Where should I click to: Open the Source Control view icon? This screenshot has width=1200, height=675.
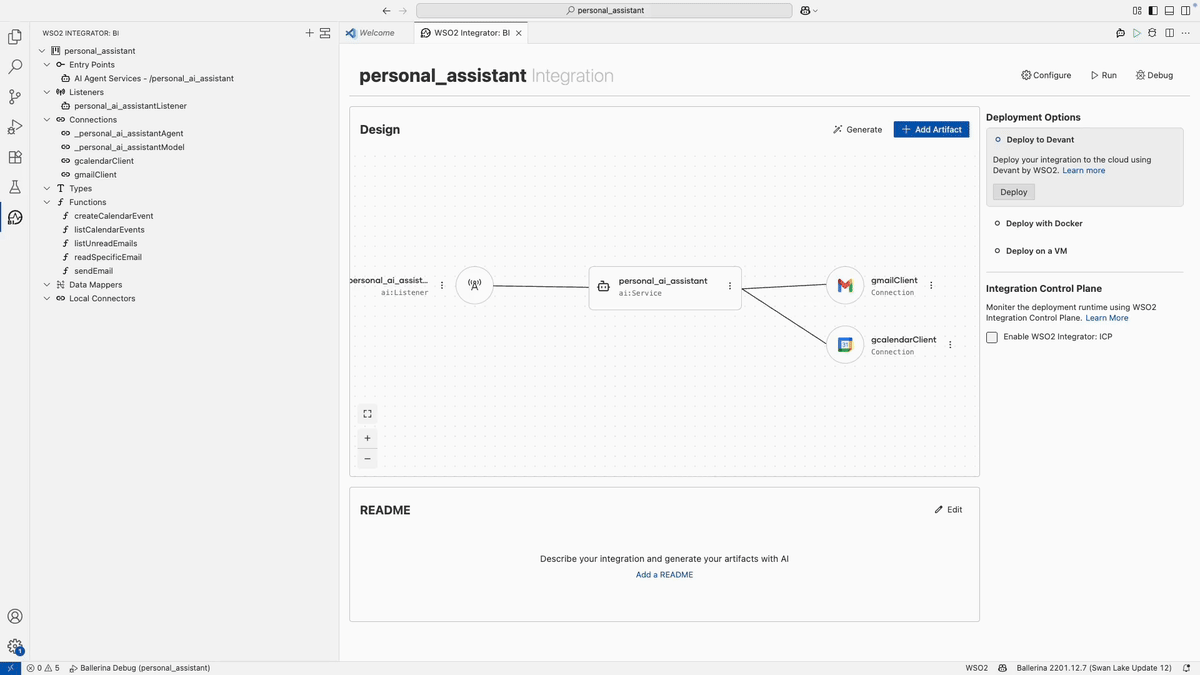pos(15,97)
